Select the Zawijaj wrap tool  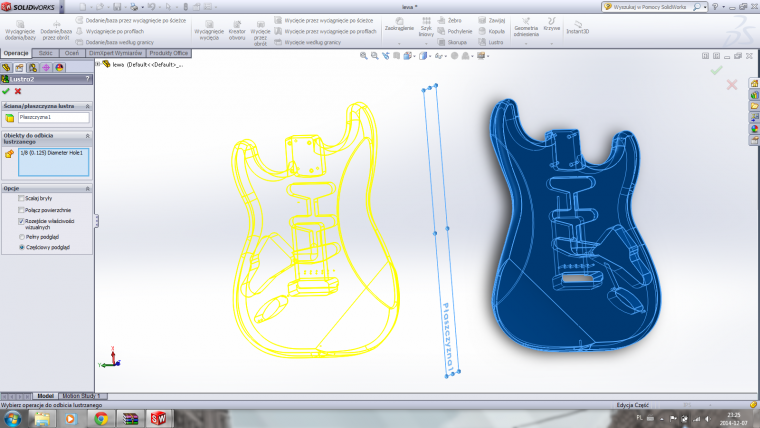click(x=492, y=20)
